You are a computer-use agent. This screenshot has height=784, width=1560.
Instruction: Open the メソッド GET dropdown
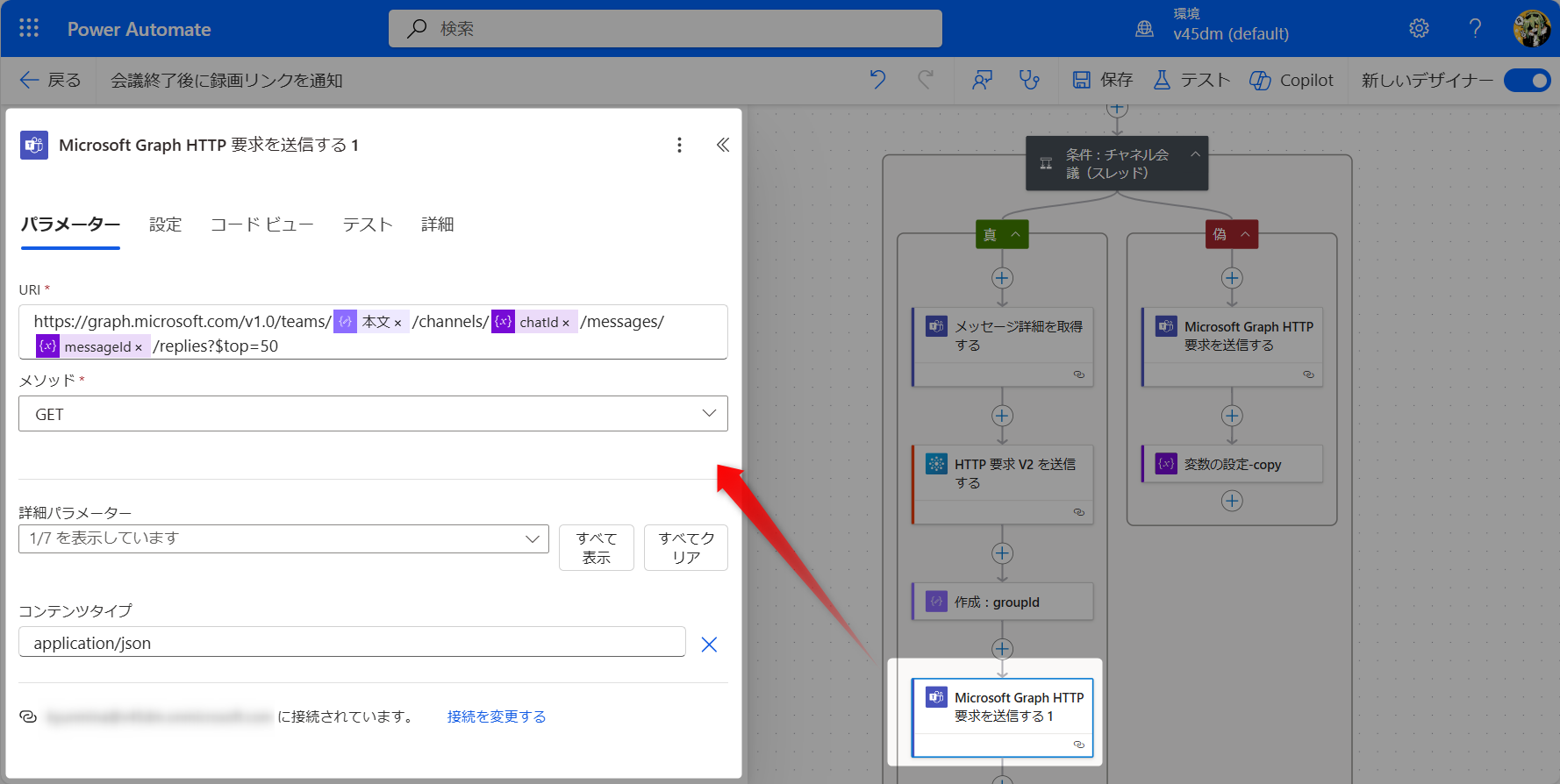373,414
